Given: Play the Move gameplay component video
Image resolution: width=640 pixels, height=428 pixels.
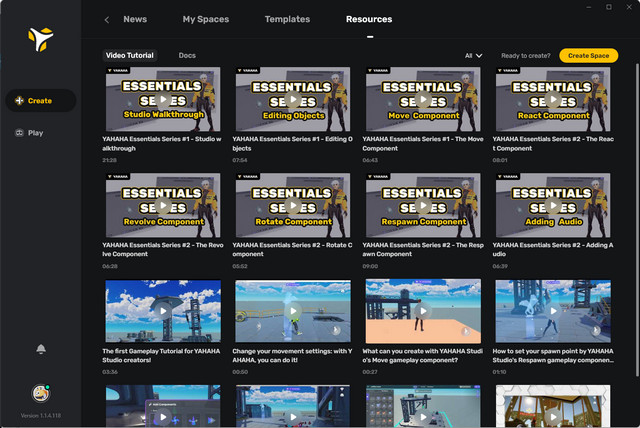Looking at the screenshot, I should click(423, 311).
